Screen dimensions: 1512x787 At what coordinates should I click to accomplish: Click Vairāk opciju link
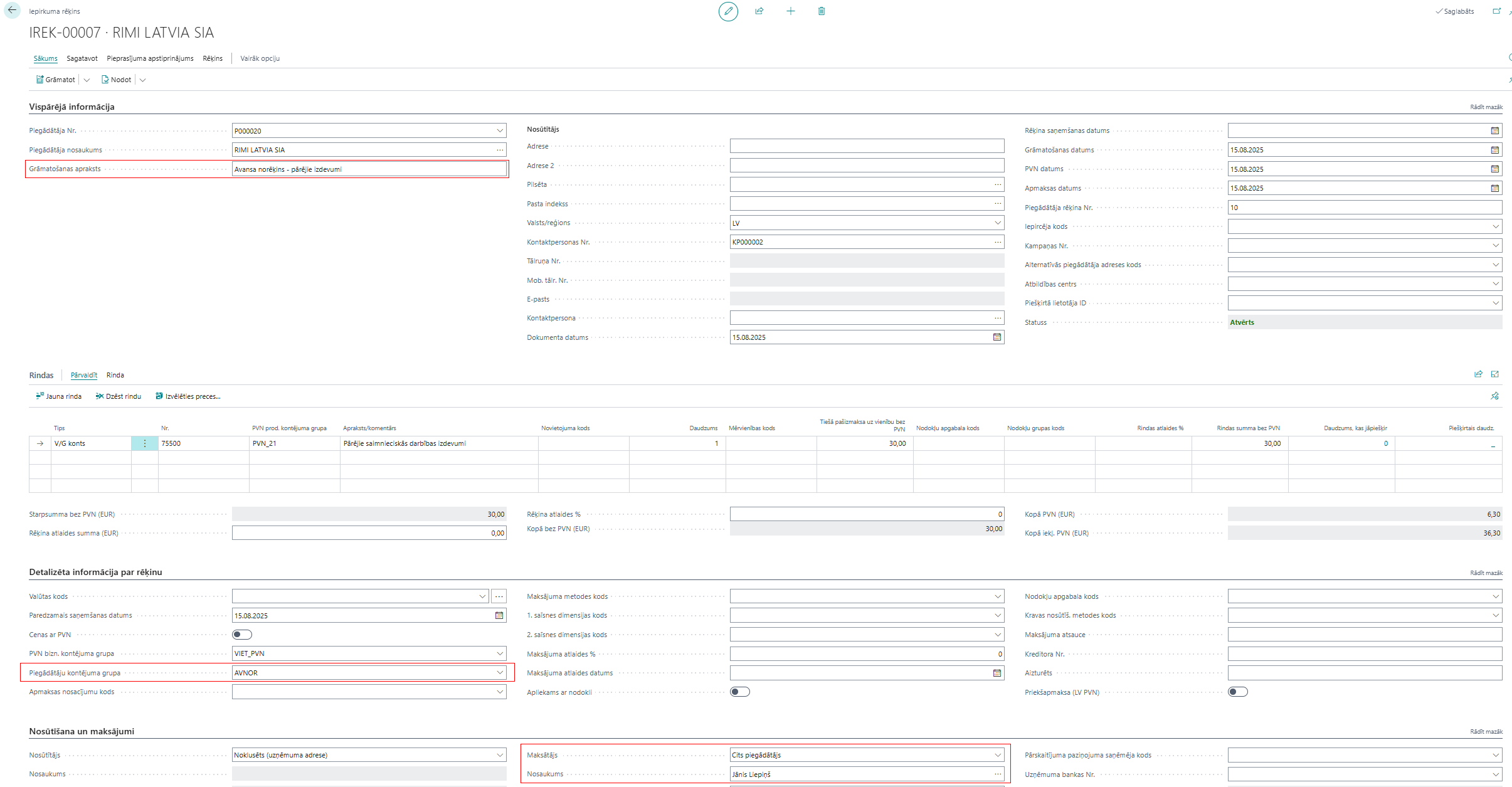pos(260,58)
